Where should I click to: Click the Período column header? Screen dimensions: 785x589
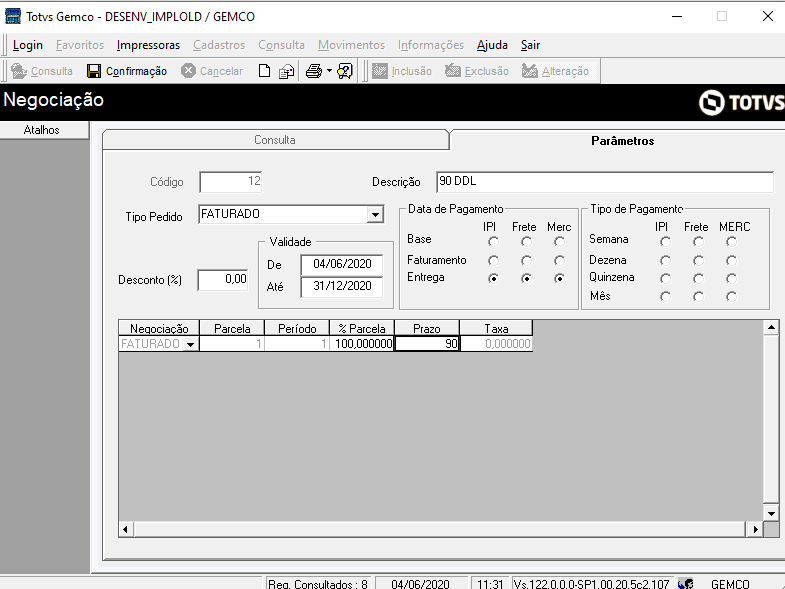pos(297,329)
